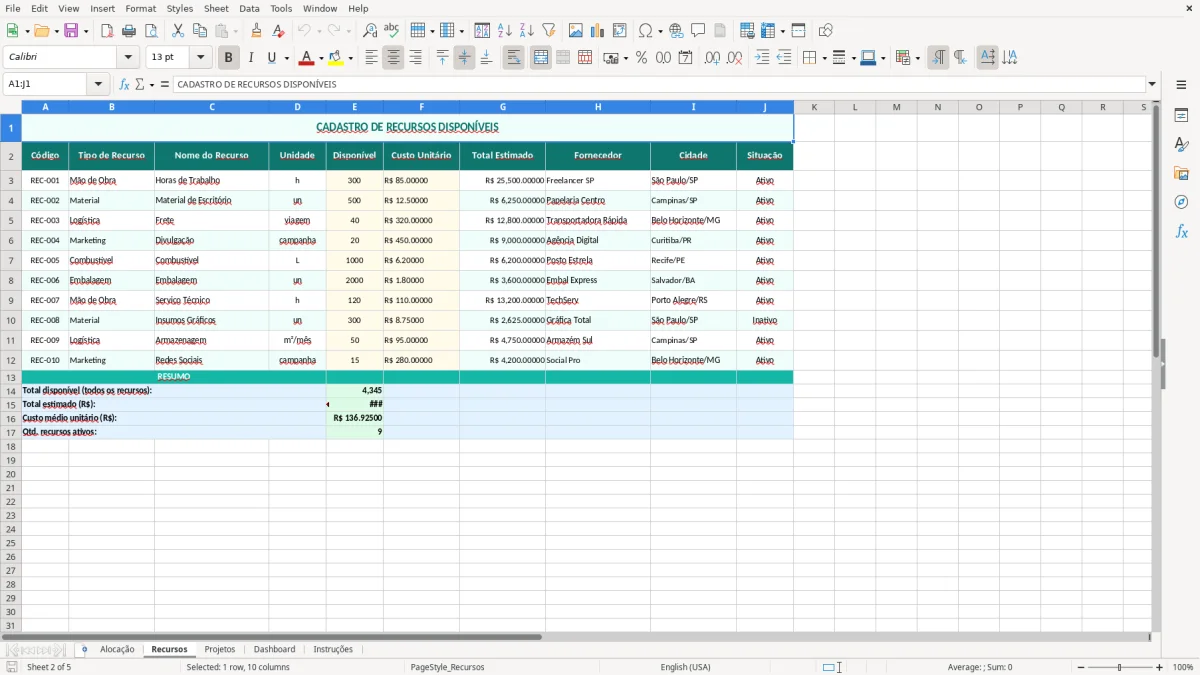Toggle Align Left
The height and width of the screenshot is (675, 1200).
click(x=371, y=58)
